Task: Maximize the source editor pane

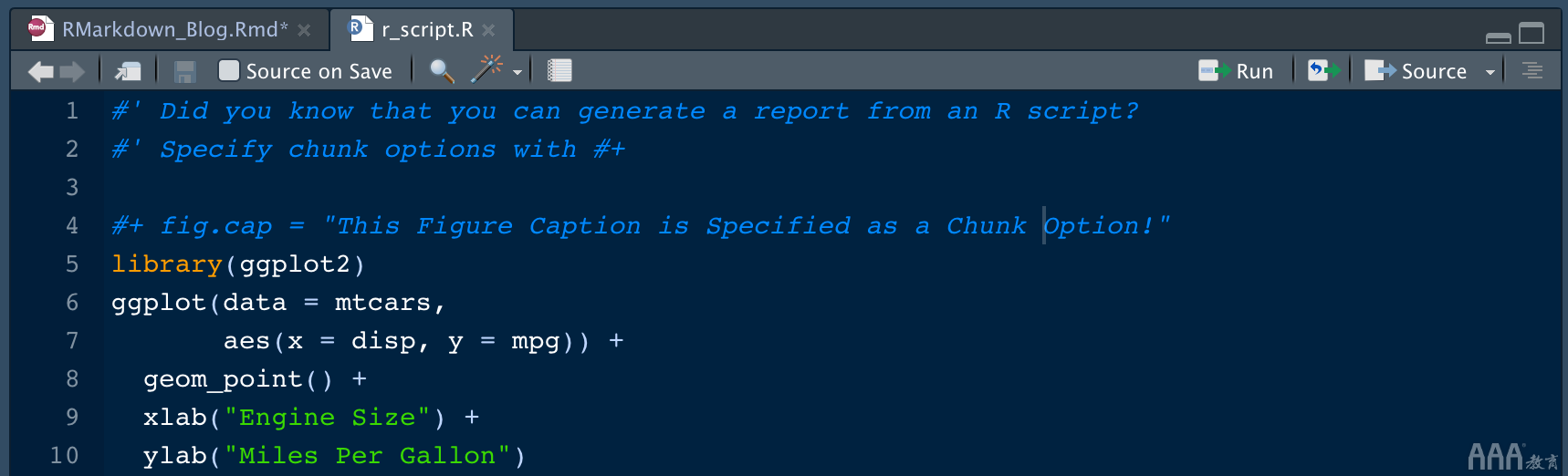Action: point(1531,34)
